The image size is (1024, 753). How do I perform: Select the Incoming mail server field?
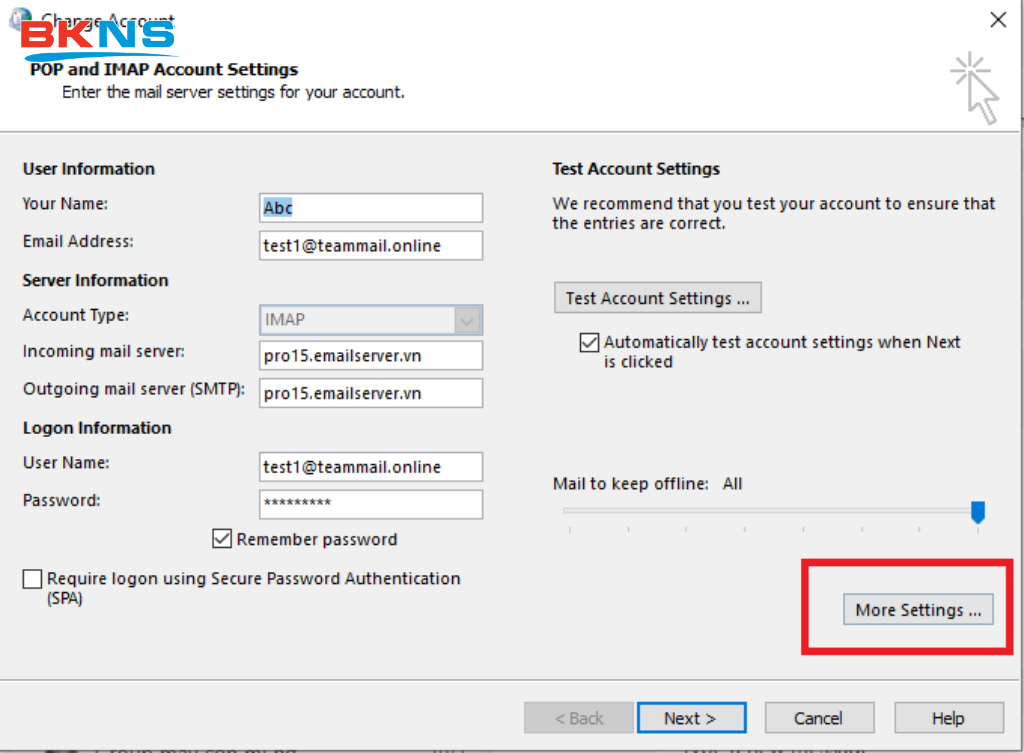click(370, 356)
